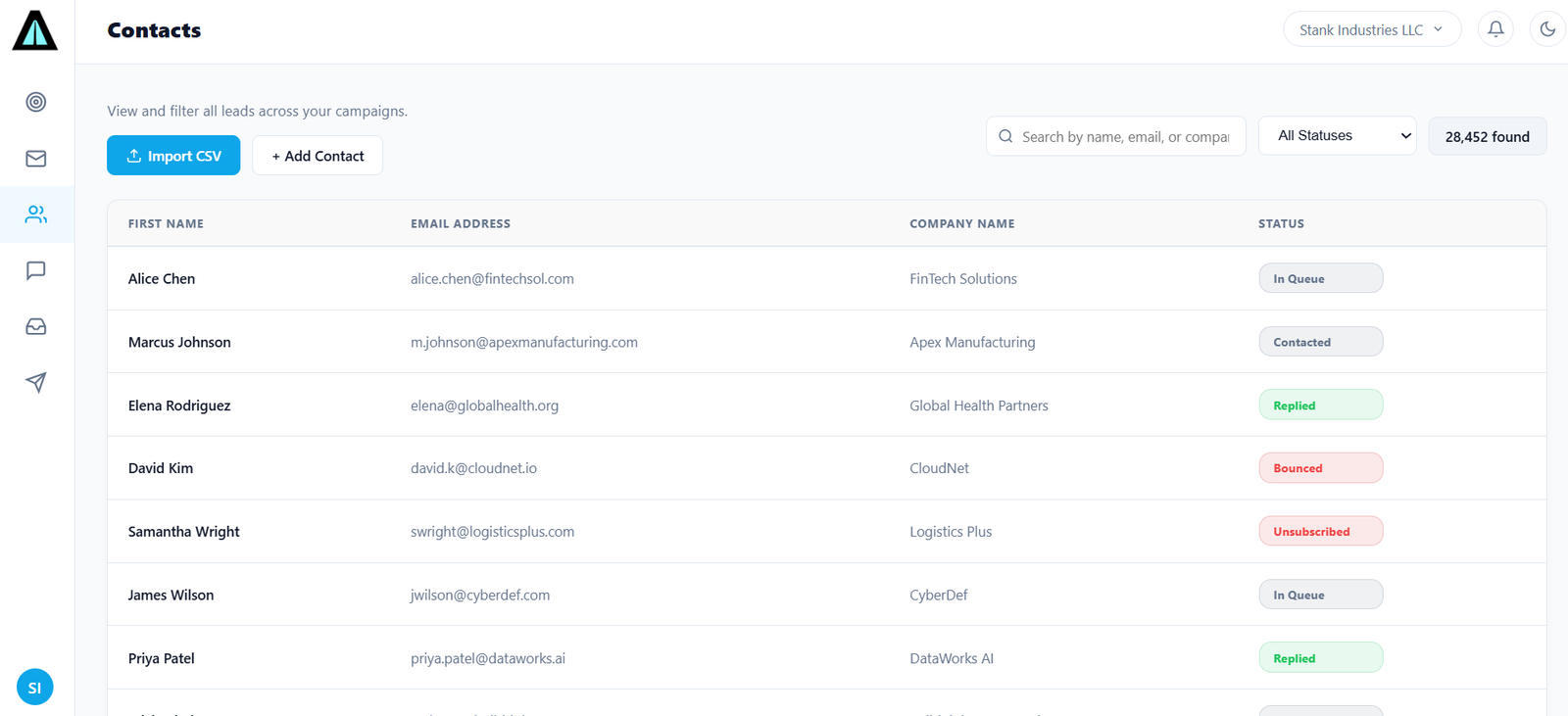Click company Apex Manufacturing
This screenshot has width=1568, height=716.
pos(972,343)
